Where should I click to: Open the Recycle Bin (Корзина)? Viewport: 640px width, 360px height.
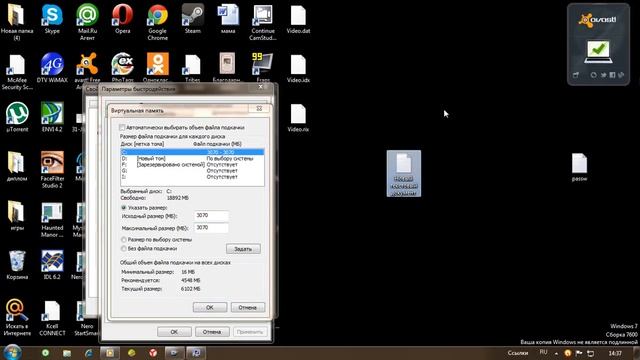click(x=17, y=264)
